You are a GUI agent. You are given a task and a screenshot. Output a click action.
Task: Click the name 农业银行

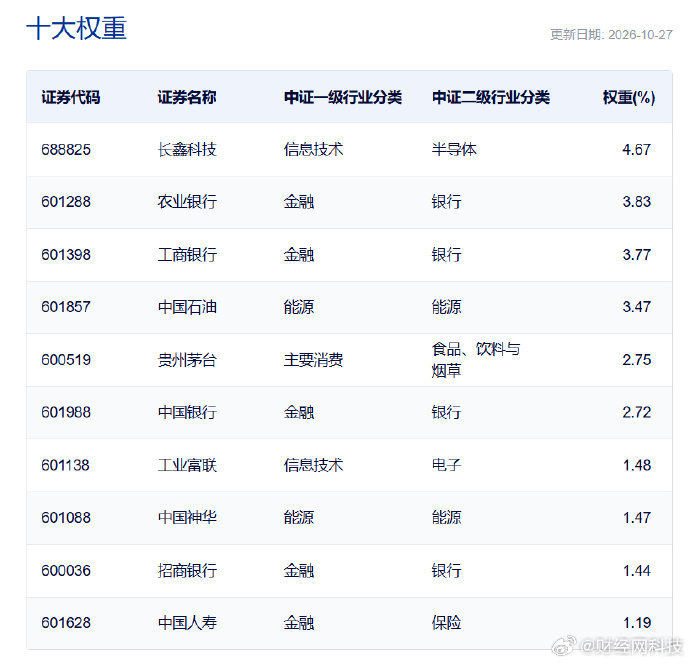pos(187,202)
